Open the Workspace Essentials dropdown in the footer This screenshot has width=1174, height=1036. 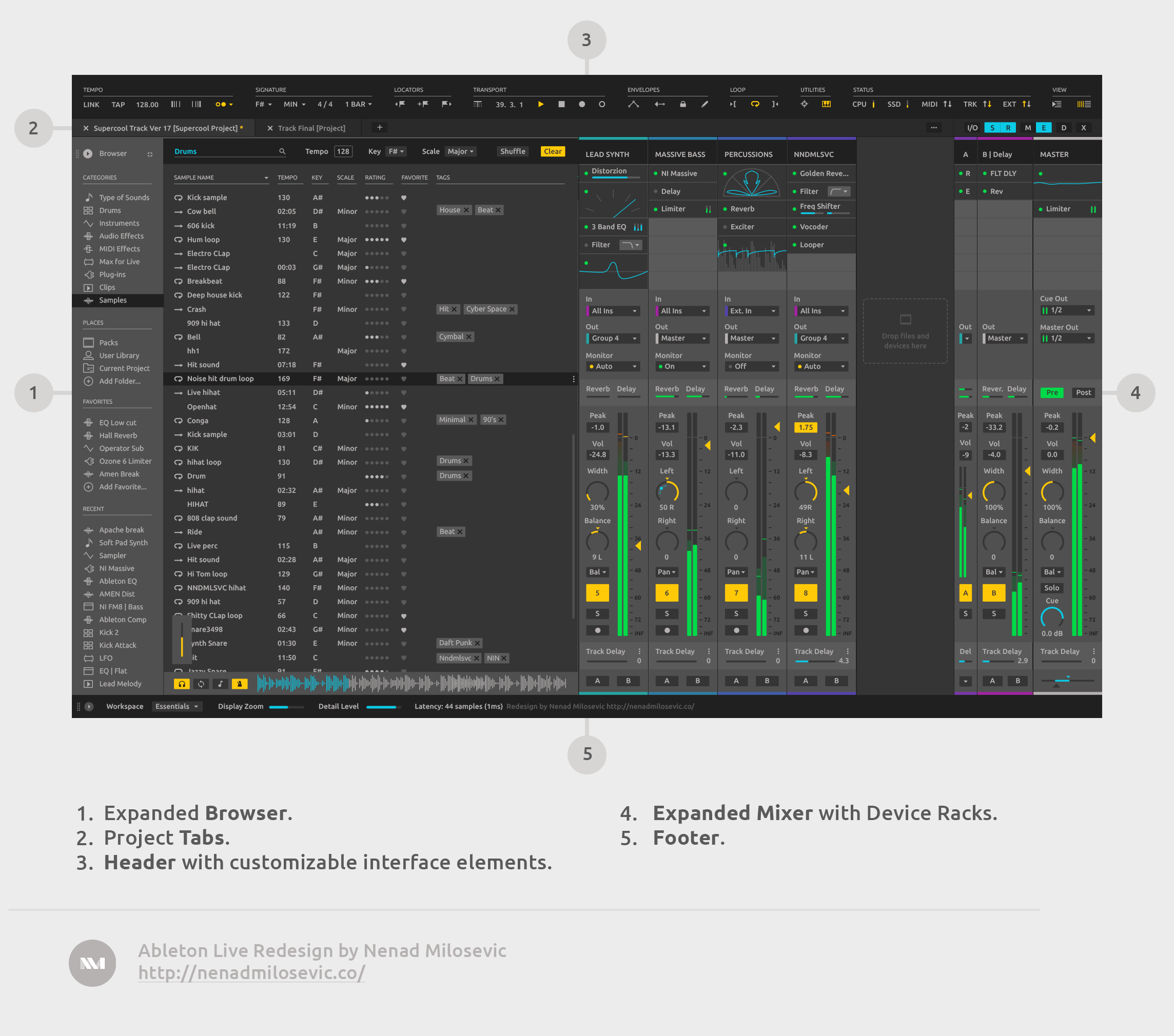[x=177, y=706]
